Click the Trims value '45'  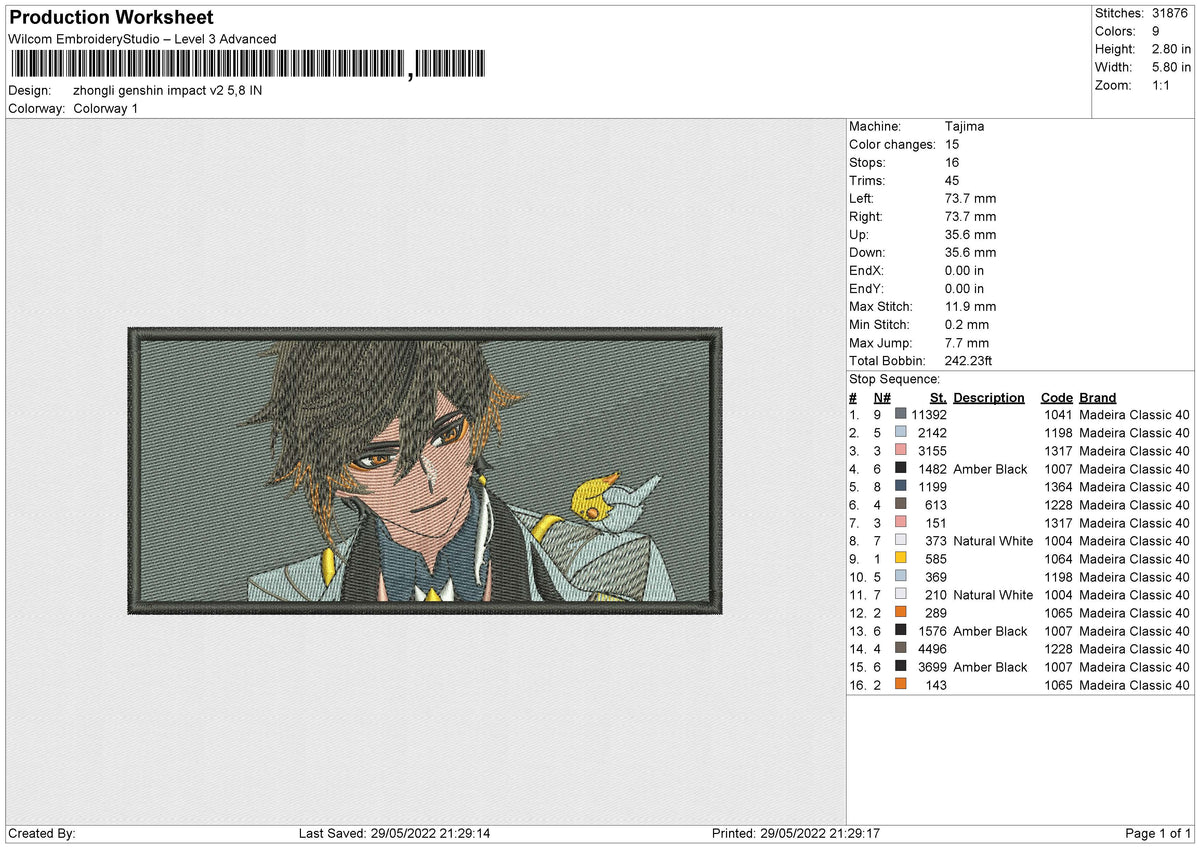952,181
